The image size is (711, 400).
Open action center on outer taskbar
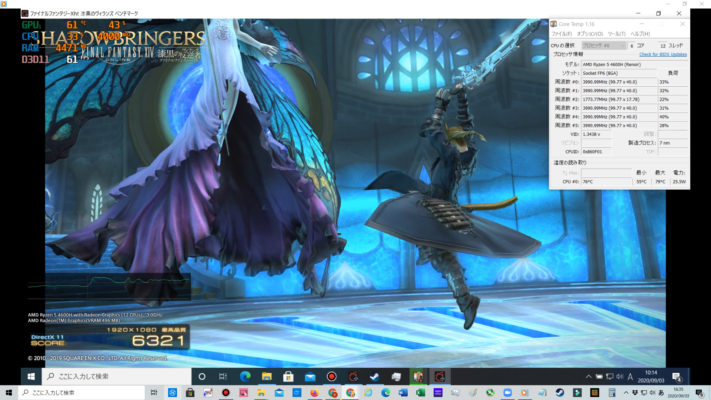coord(699,393)
